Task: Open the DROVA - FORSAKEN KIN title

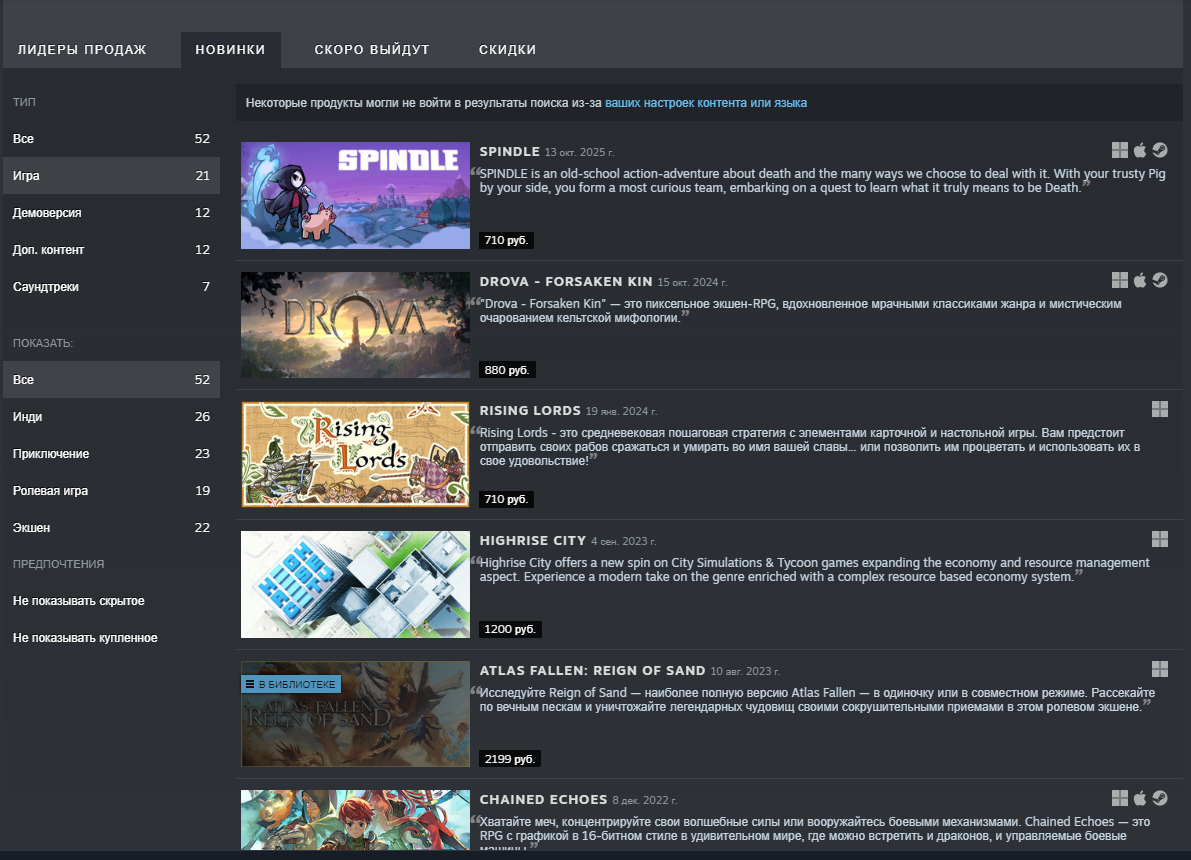Action: [x=565, y=282]
